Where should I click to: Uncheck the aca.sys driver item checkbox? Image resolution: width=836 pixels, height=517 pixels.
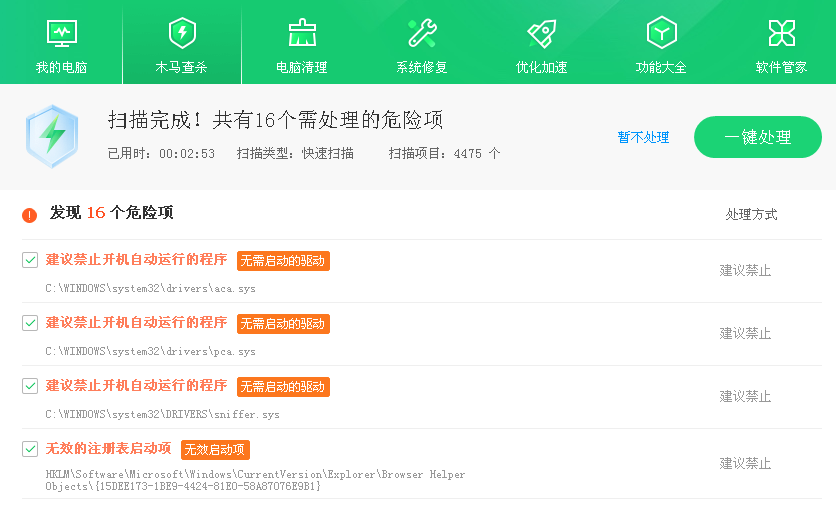click(x=30, y=260)
